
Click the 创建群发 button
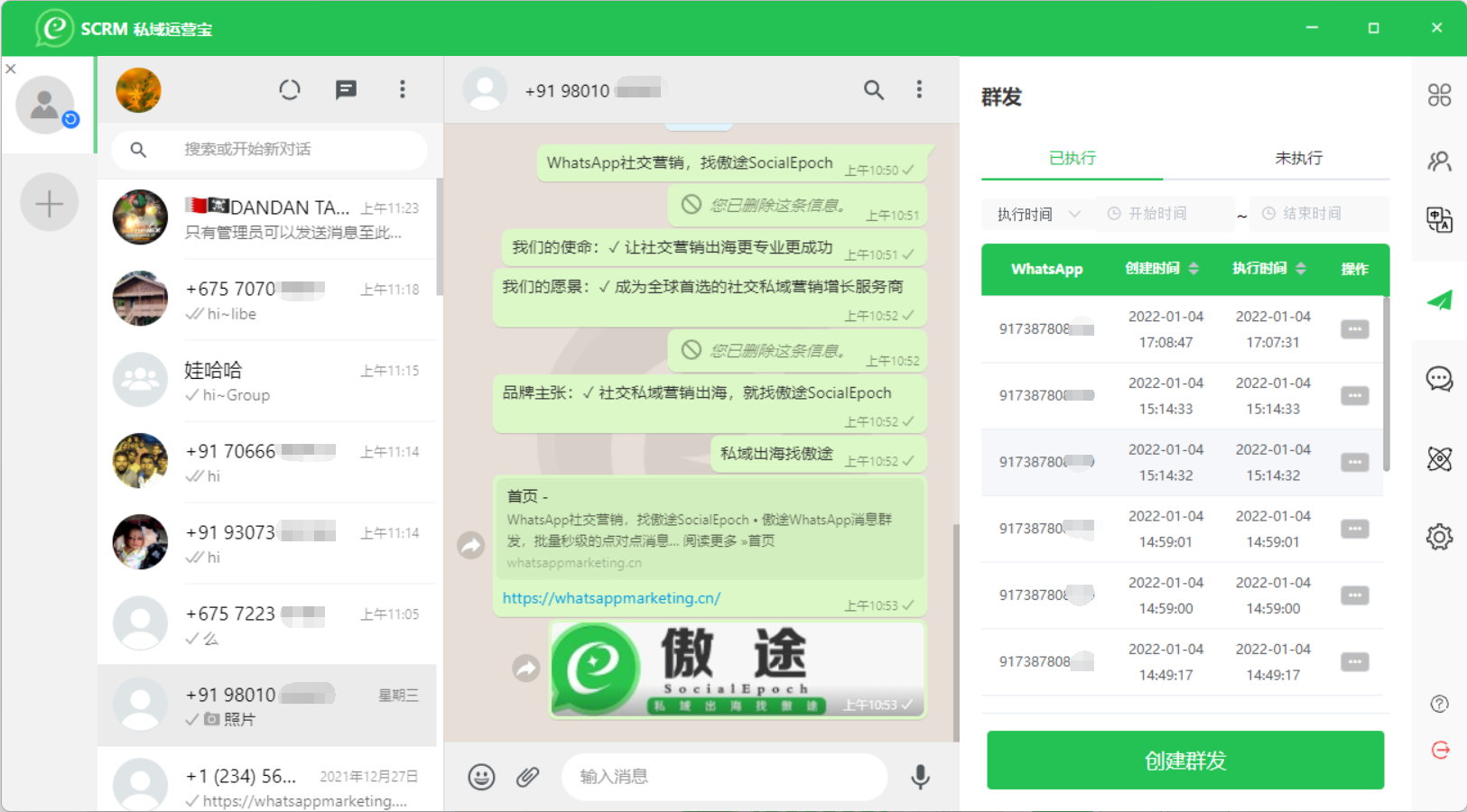1185,761
